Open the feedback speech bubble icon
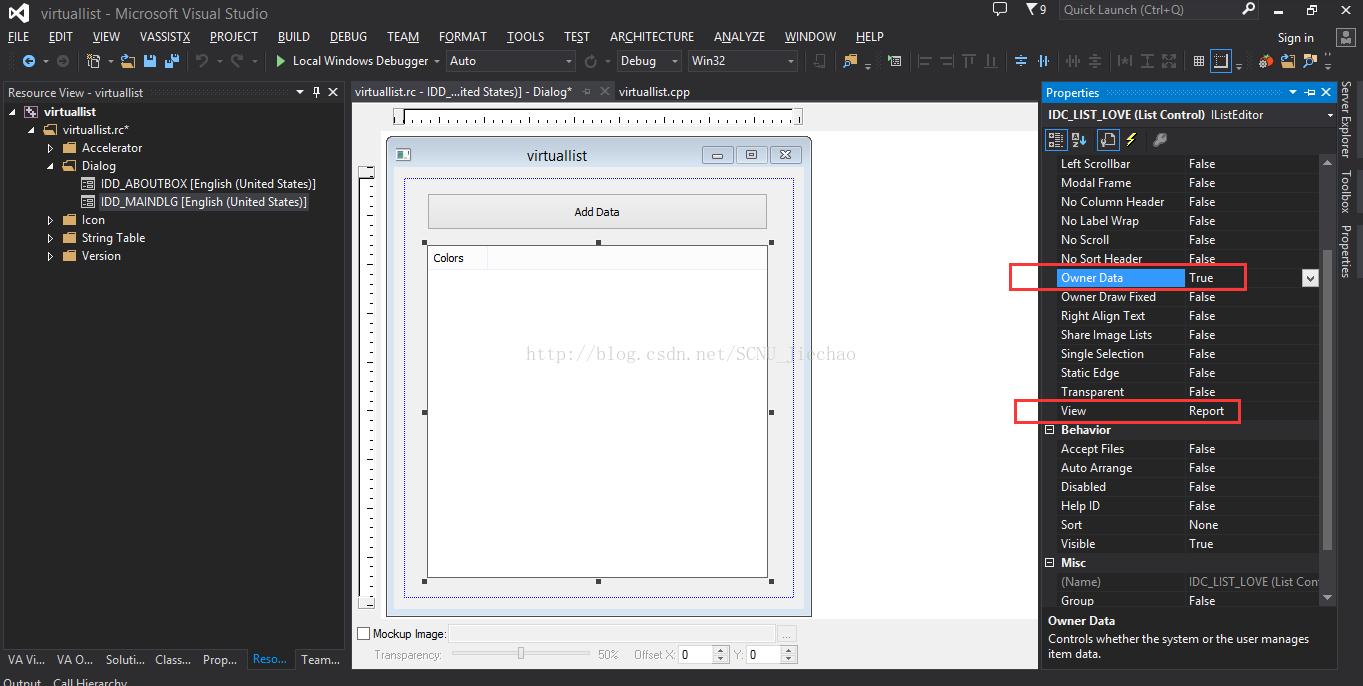Viewport: 1363px width, 686px height. 1000,9
